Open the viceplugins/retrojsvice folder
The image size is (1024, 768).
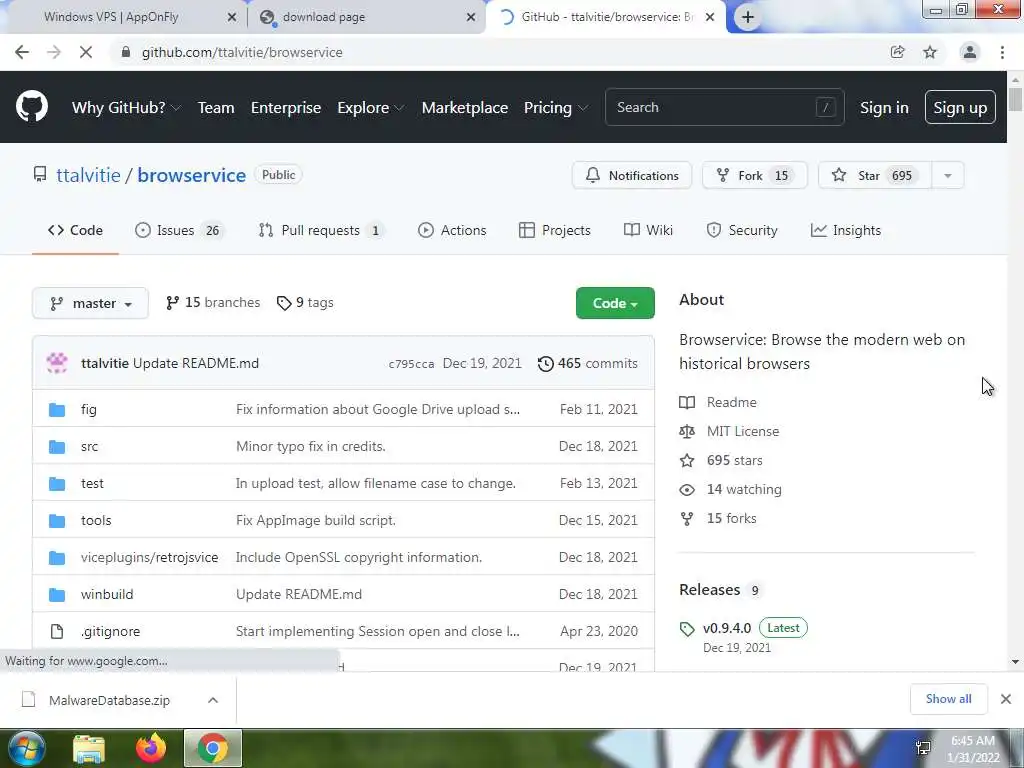[x=150, y=558]
